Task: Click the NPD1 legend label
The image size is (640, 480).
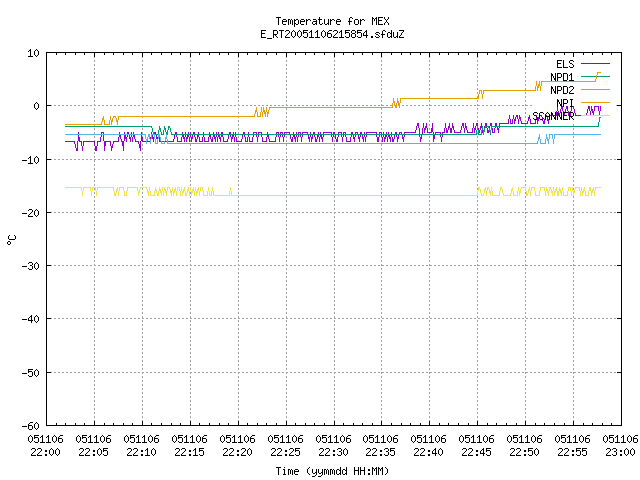Action: pyautogui.click(x=562, y=77)
